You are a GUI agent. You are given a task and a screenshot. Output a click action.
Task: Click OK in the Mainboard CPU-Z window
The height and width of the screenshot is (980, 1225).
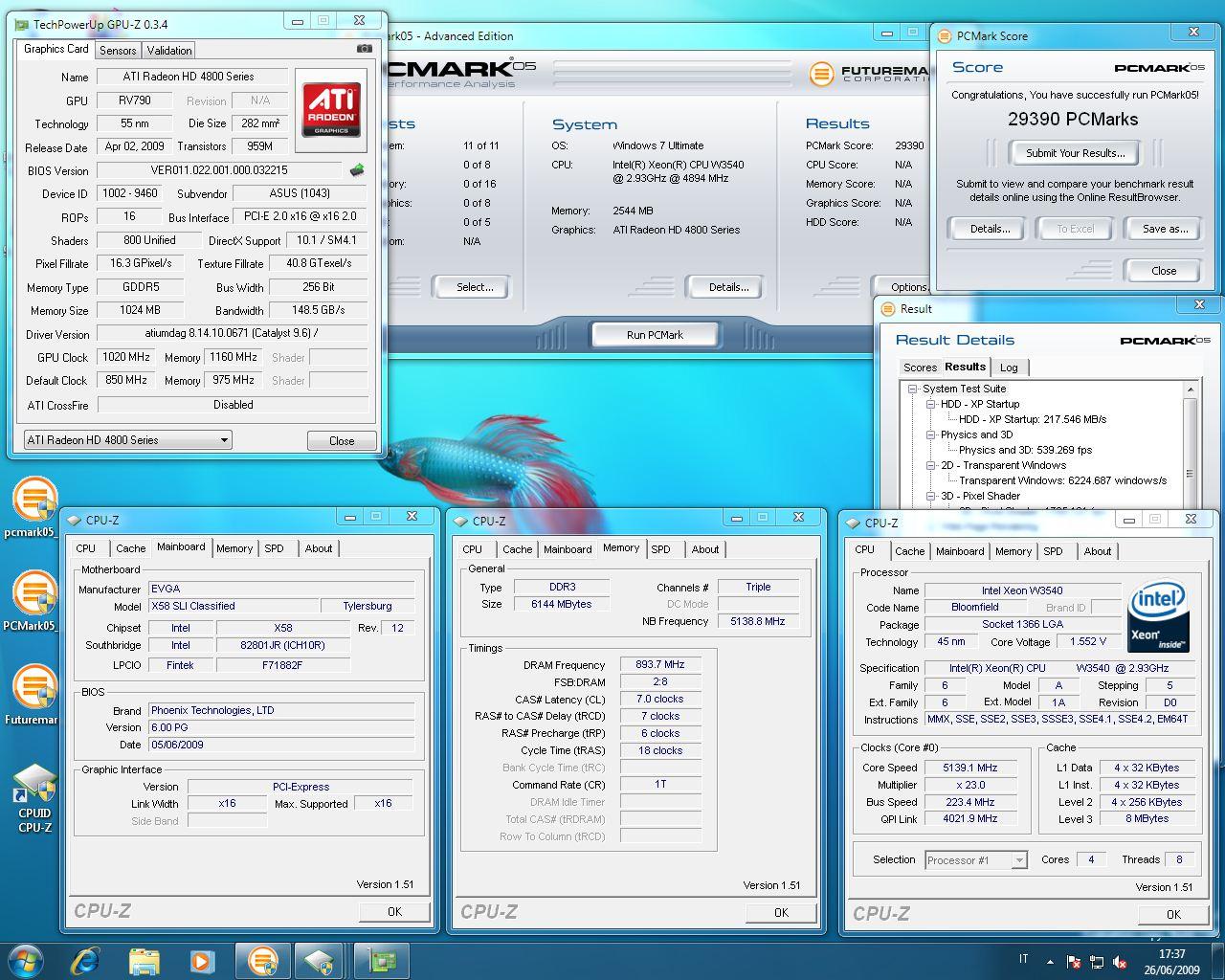[394, 912]
